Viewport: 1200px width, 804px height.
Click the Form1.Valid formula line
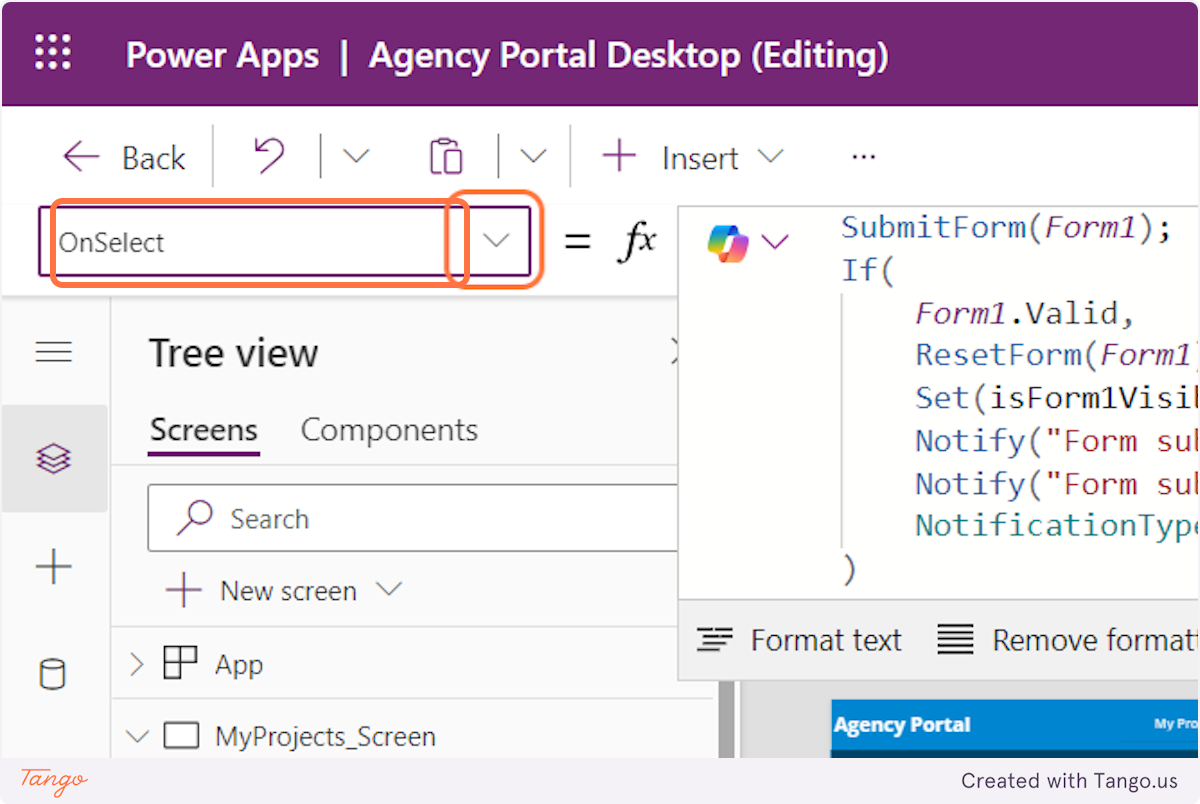[1025, 314]
